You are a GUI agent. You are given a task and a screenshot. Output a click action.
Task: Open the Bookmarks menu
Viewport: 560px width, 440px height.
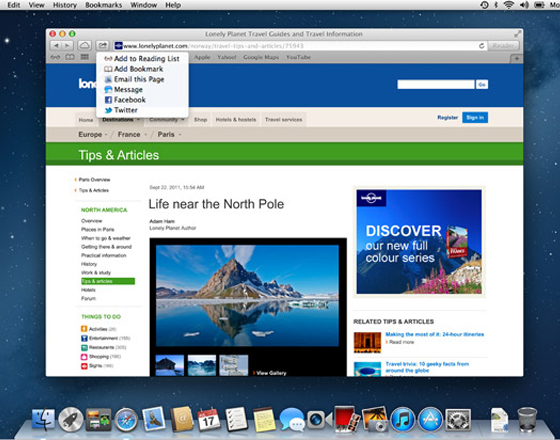coord(104,5)
